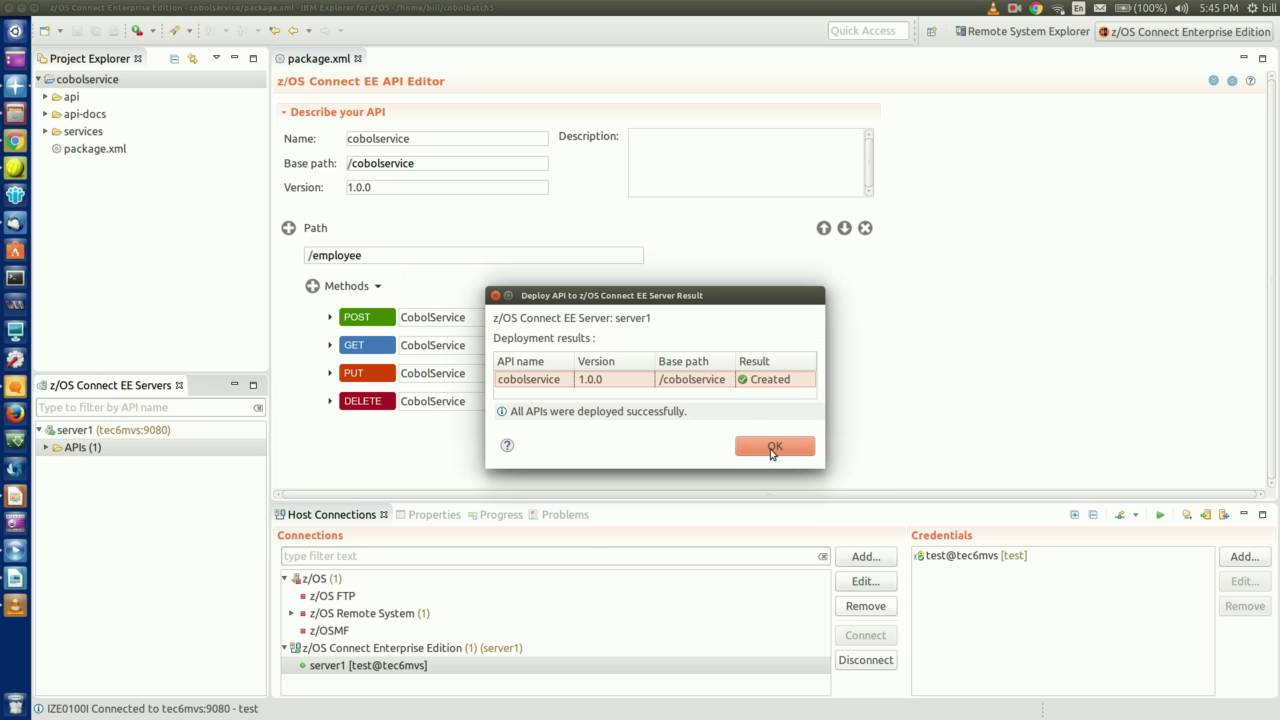Switch to the package.xml editor tab
The height and width of the screenshot is (720, 1280).
point(318,59)
